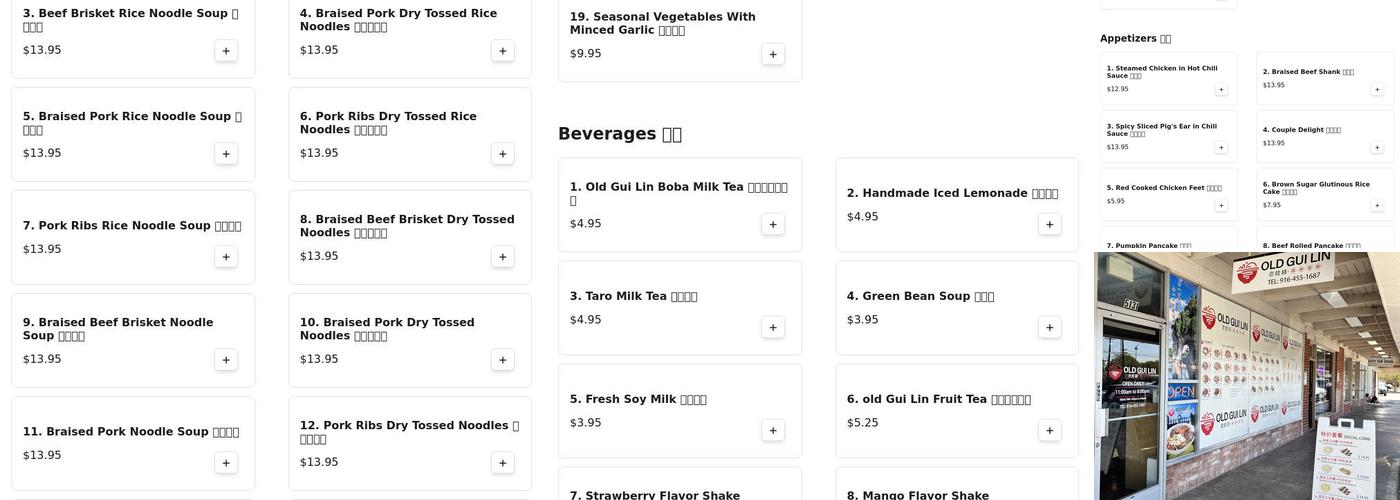Screen dimensions: 1400x500
Task: Add Brown Sugar Glutinous Rice Cake
Action: coord(1377,206)
